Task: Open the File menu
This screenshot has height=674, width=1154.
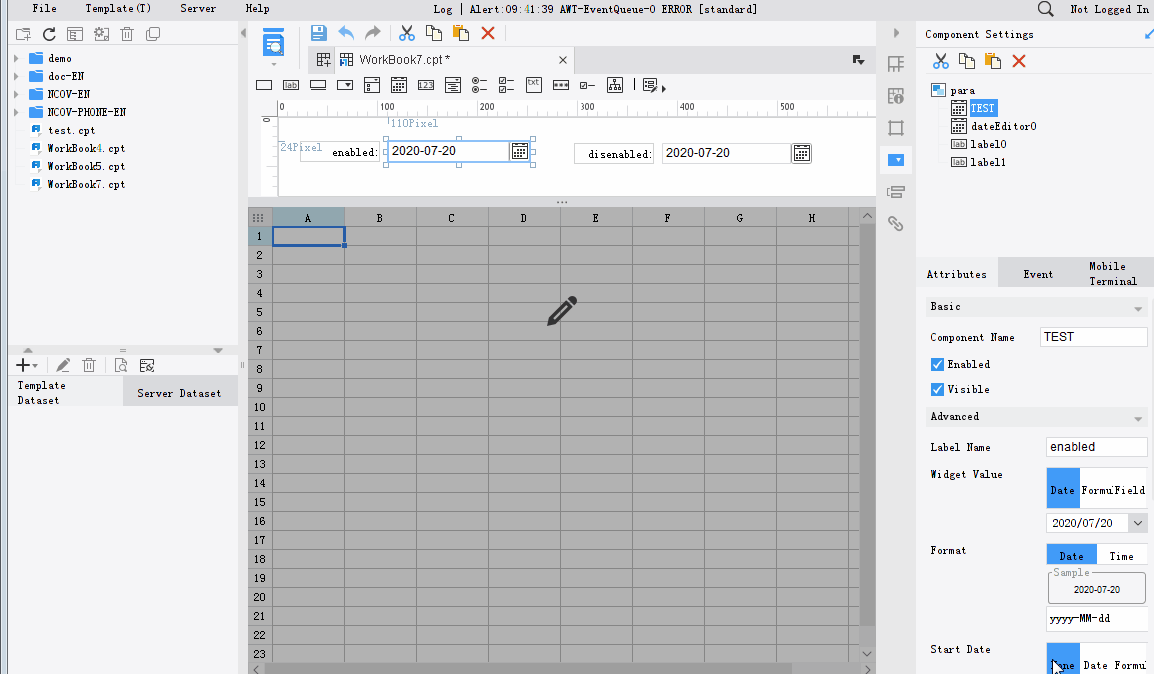Action: [x=44, y=9]
